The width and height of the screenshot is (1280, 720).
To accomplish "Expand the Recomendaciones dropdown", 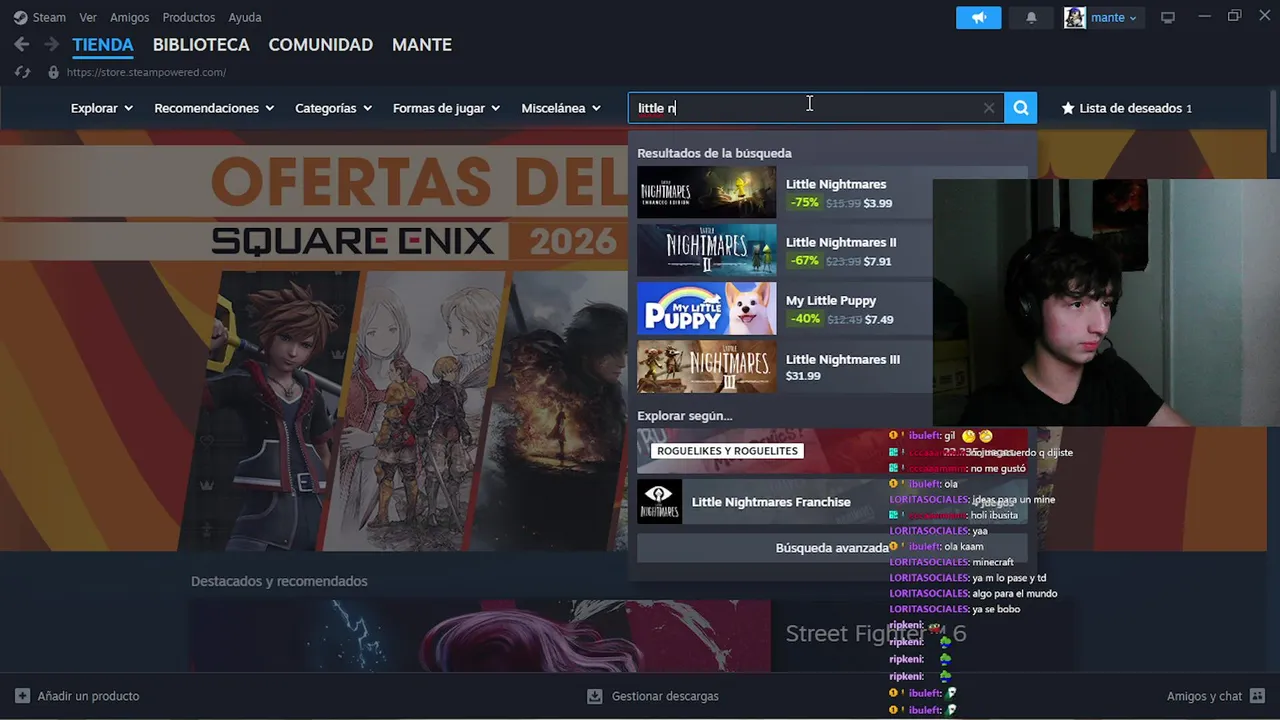I will pyautogui.click(x=214, y=108).
